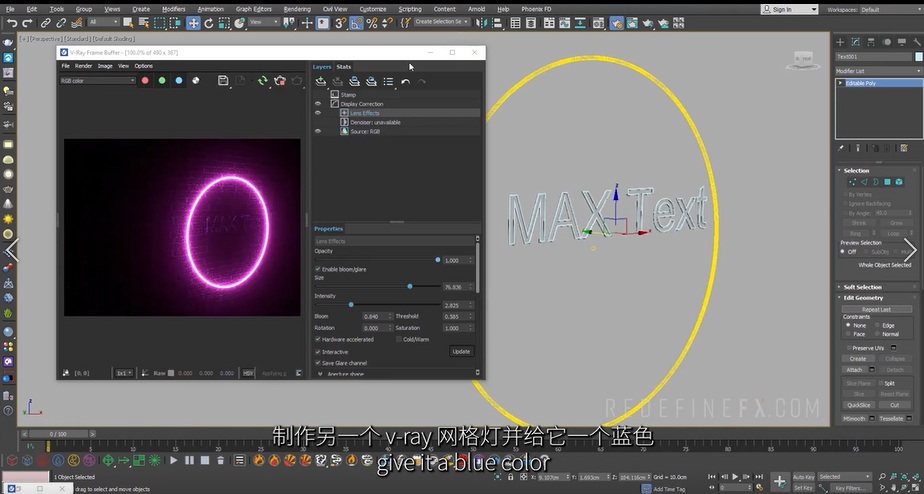The image size is (924, 494).
Task: Click the Mirror tool icon
Action: pos(481,23)
